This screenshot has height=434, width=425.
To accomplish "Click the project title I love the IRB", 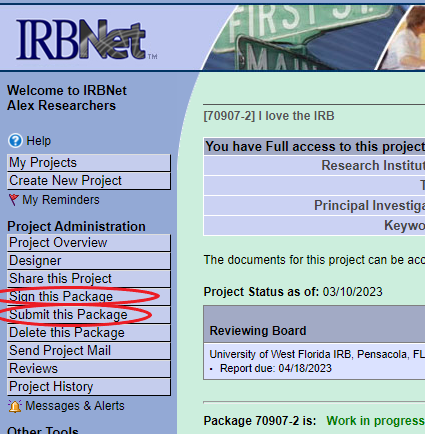I will click(x=296, y=116).
